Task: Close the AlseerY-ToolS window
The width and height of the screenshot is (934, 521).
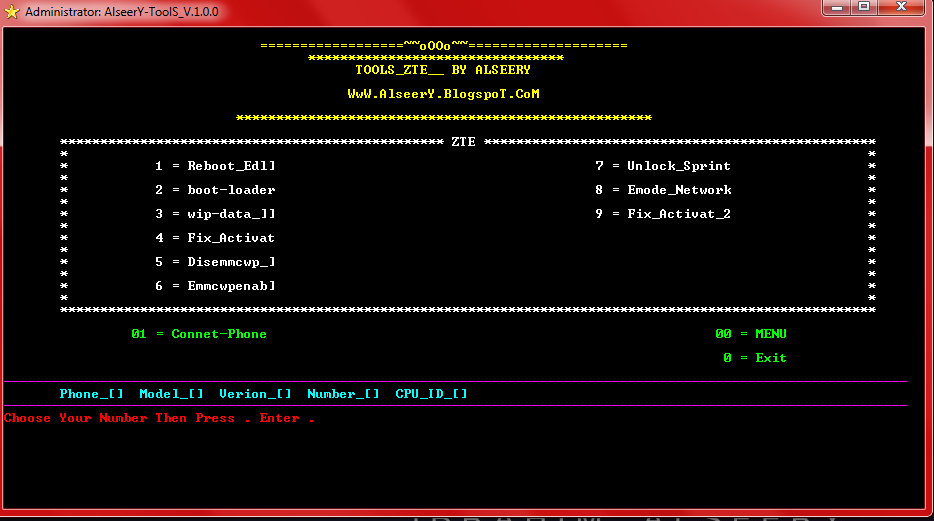Action: tap(901, 7)
